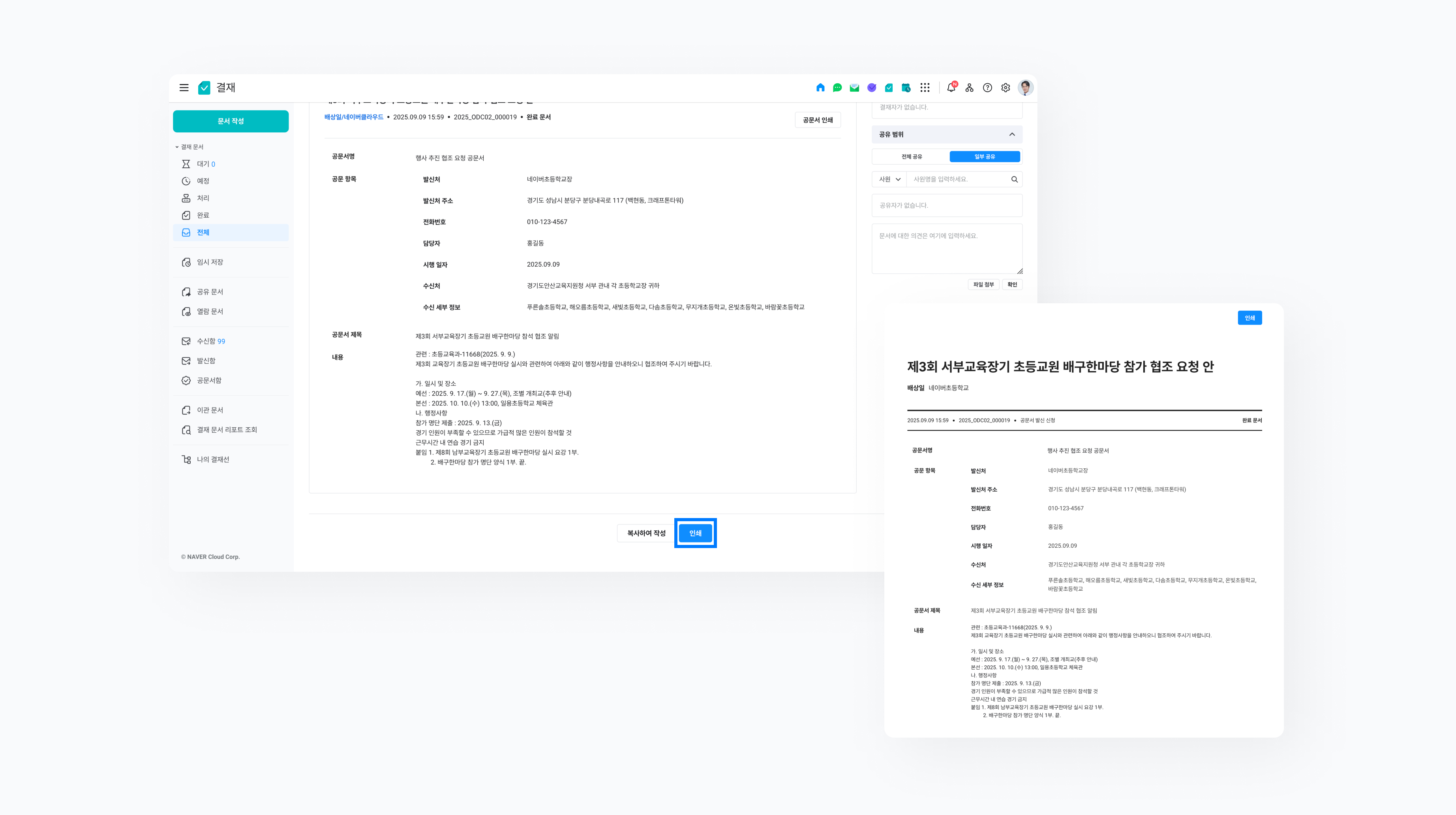Open 임시 저장 in the sidebar

click(x=210, y=262)
